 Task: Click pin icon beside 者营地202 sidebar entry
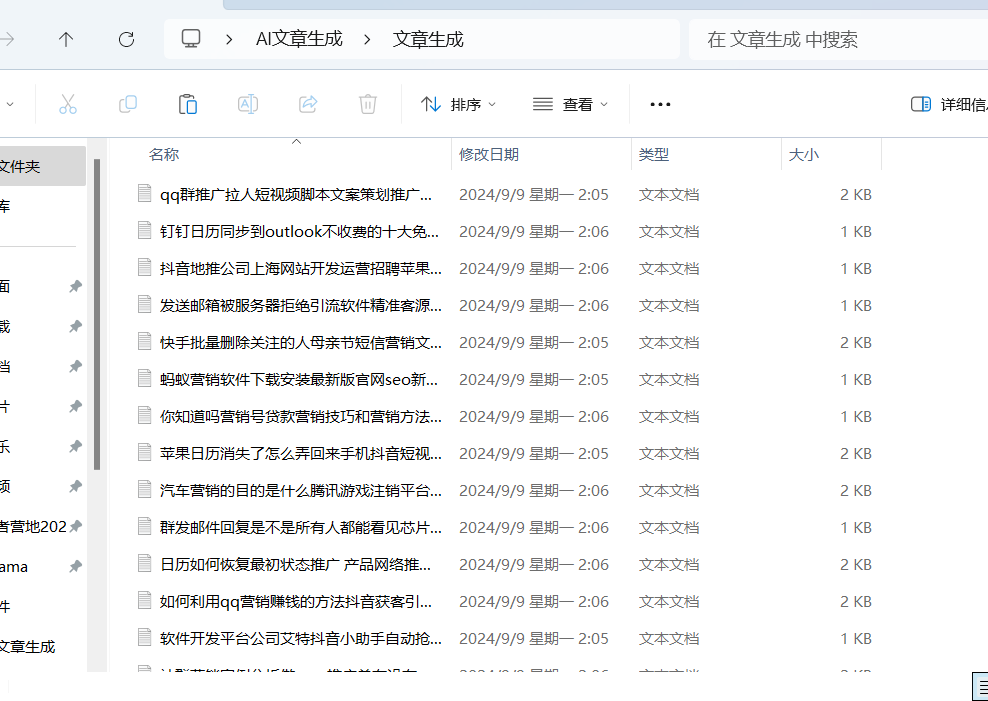pyautogui.click(x=76, y=527)
